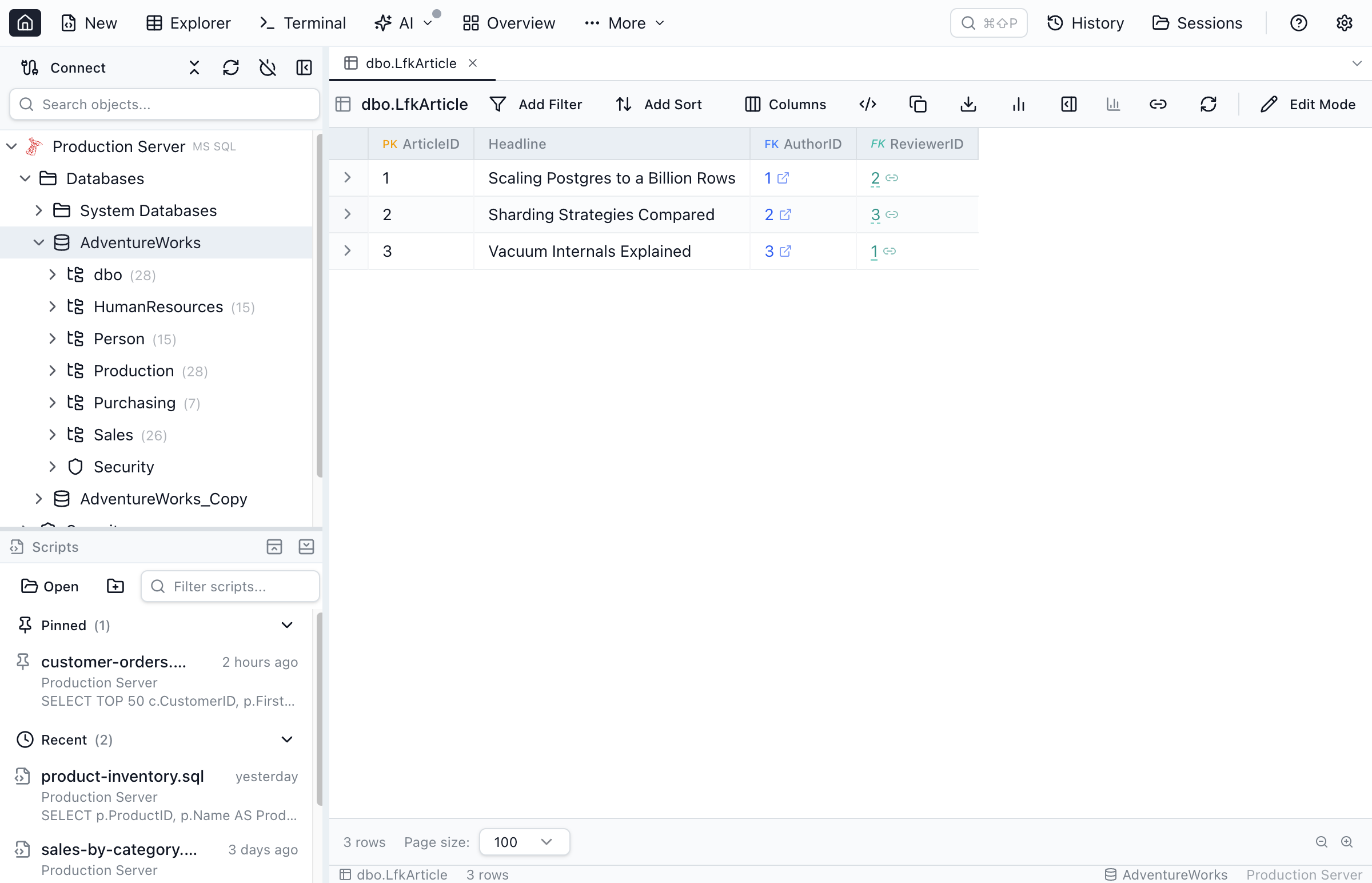Click the Connect button
The image size is (1372, 883).
click(x=63, y=67)
